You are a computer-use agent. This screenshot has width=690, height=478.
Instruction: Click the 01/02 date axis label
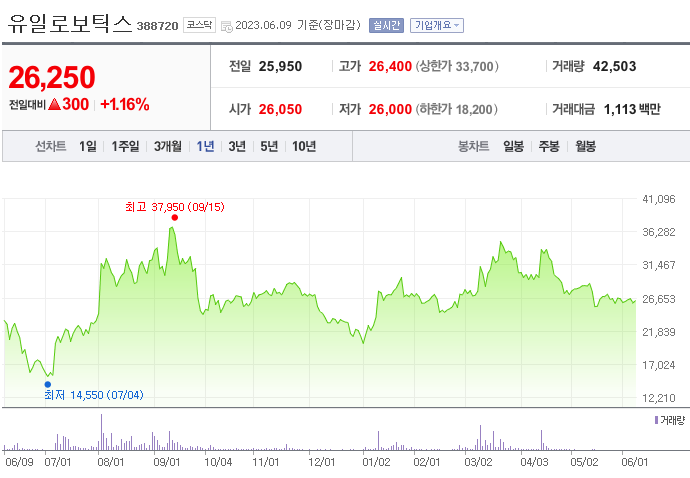tap(376, 462)
